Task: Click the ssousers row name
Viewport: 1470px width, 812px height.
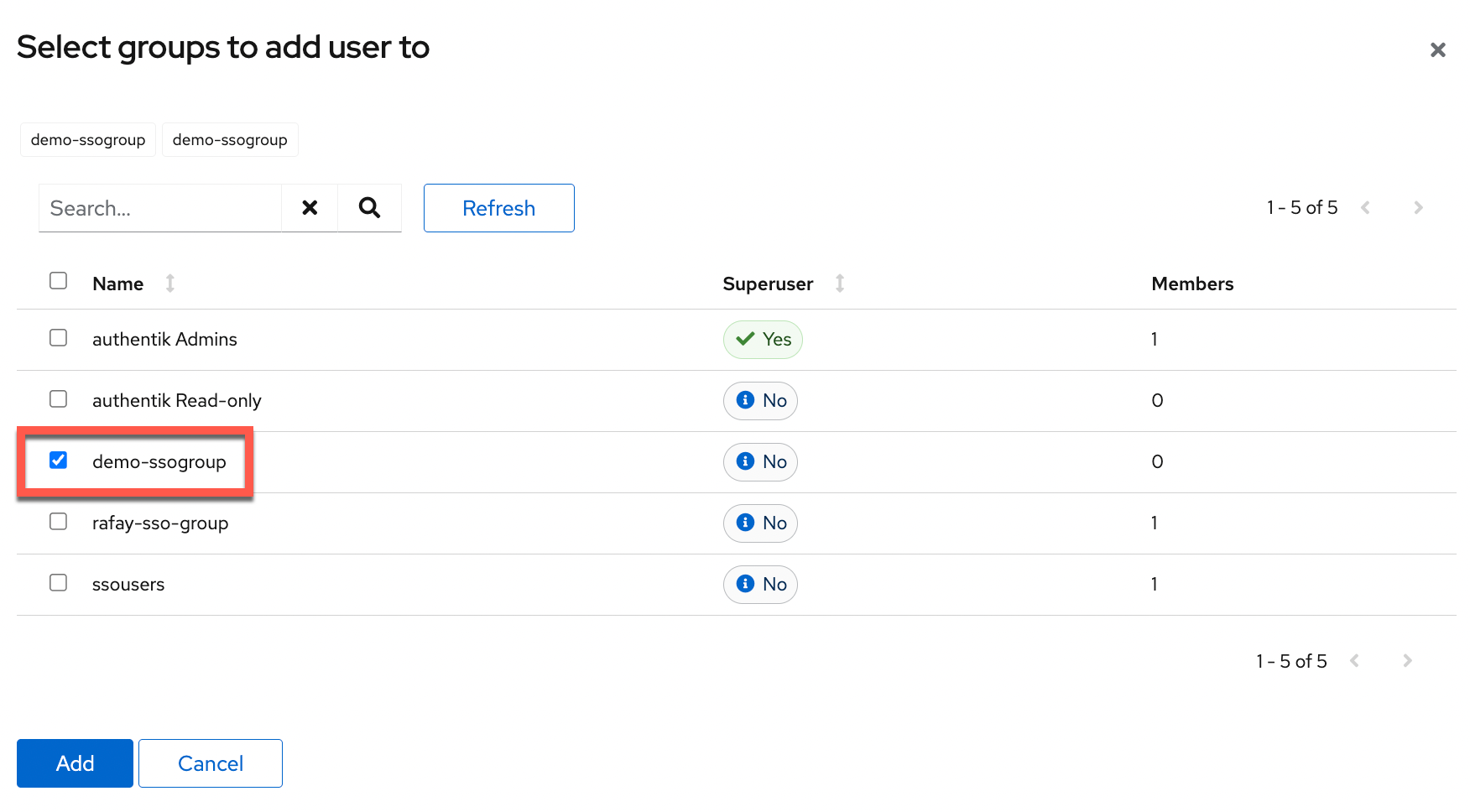Action: pos(128,584)
